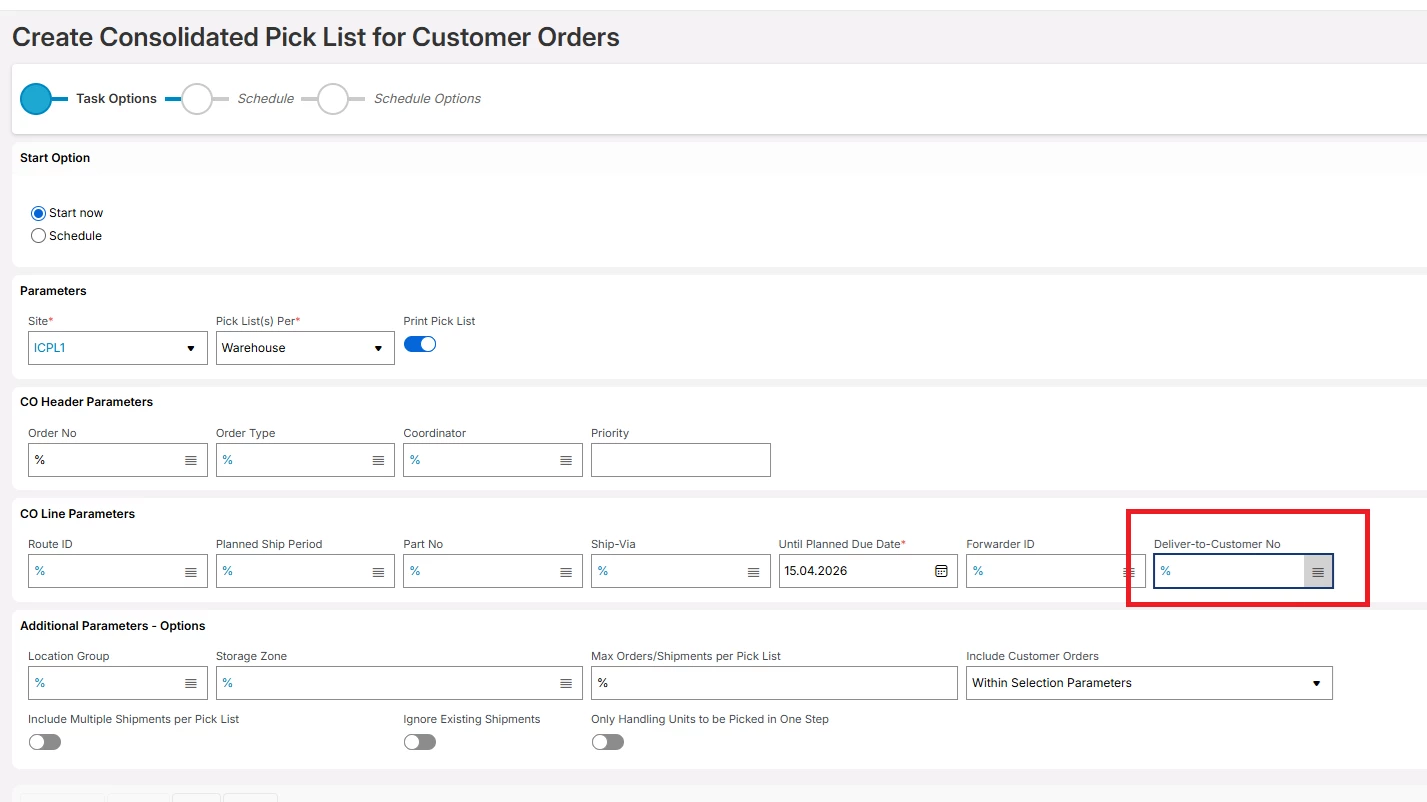Click the Max Orders/Shipments per Pick List field
The height and width of the screenshot is (802, 1427).
pos(774,683)
